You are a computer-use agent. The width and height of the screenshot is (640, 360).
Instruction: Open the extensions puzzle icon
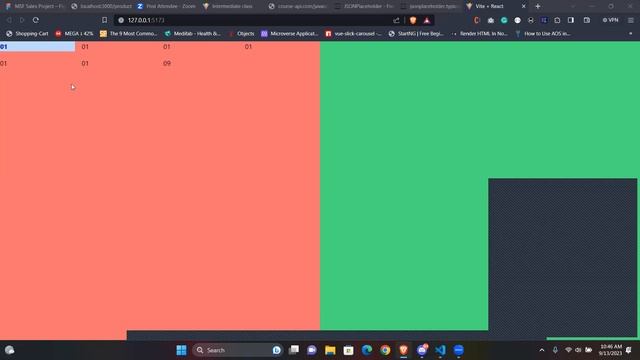[557, 20]
